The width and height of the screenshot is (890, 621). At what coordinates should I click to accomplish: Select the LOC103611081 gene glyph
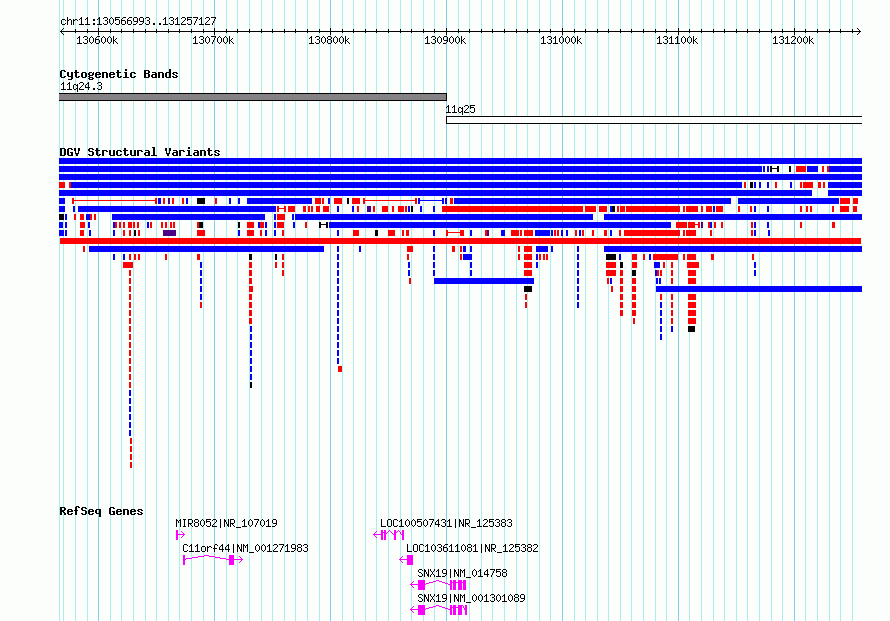point(406,560)
